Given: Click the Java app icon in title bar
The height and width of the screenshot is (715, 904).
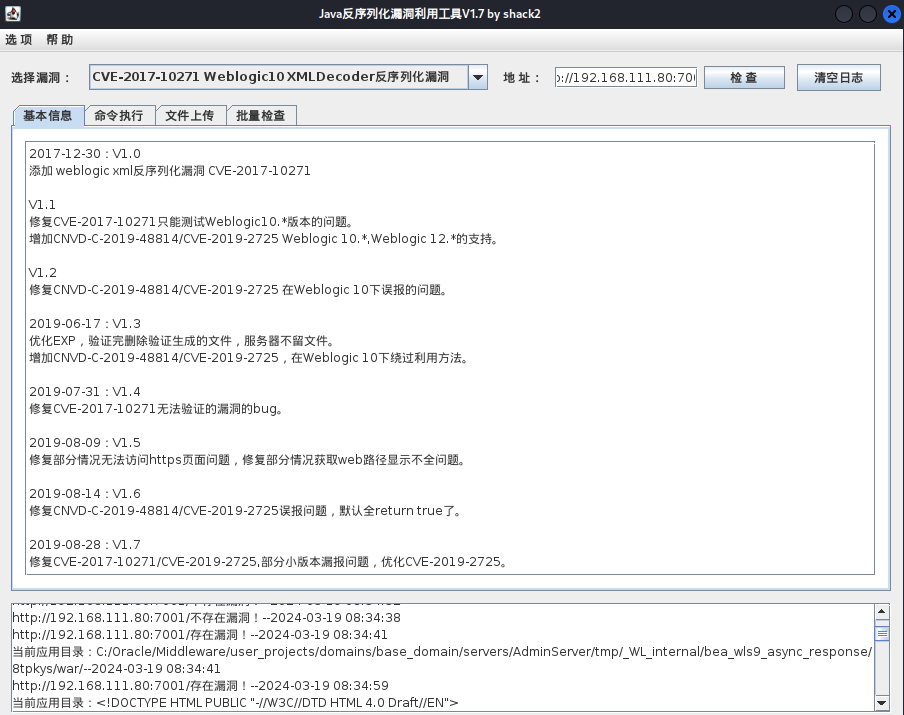Looking at the screenshot, I should coord(13,14).
